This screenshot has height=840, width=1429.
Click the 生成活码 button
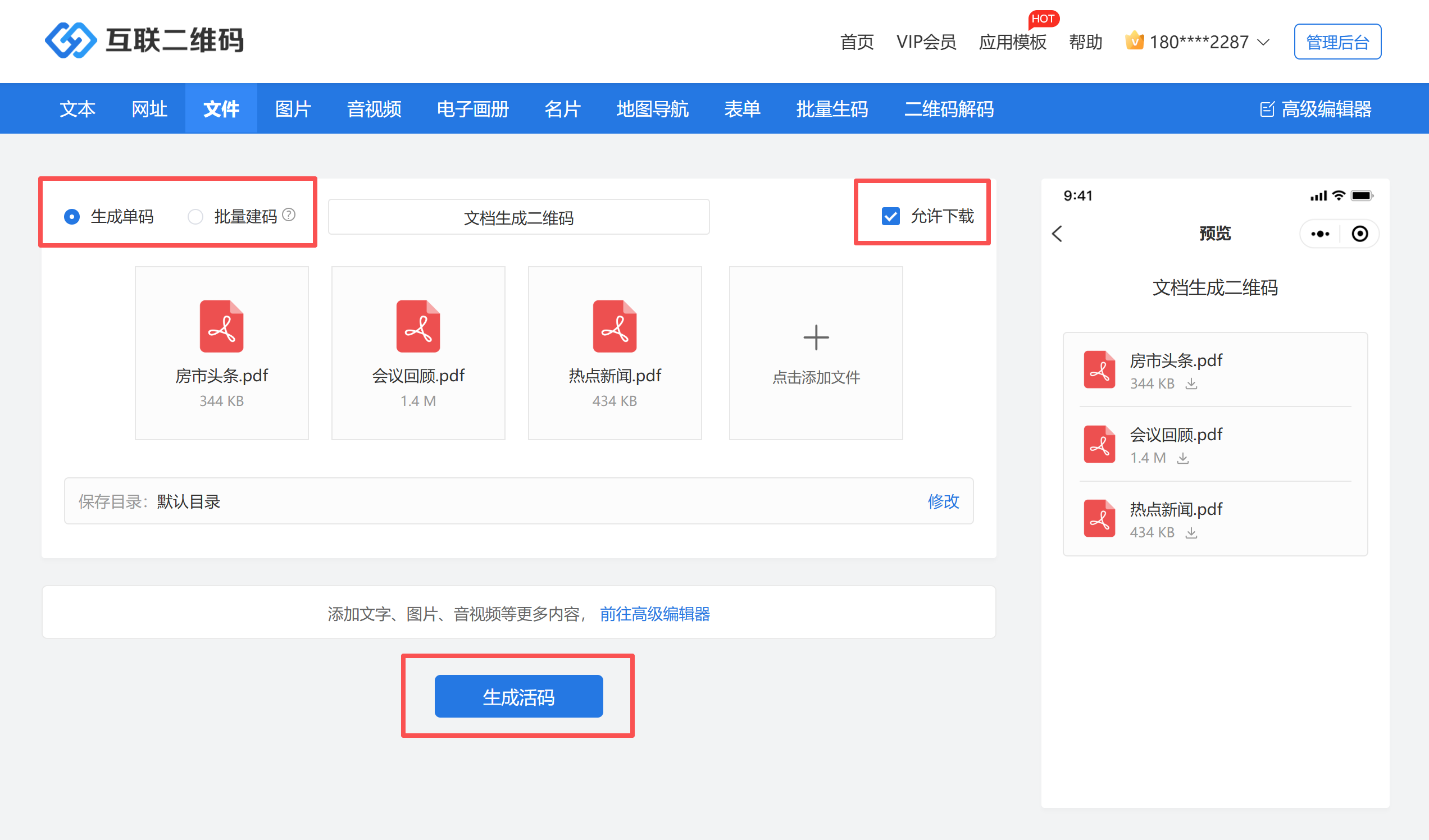tap(518, 696)
